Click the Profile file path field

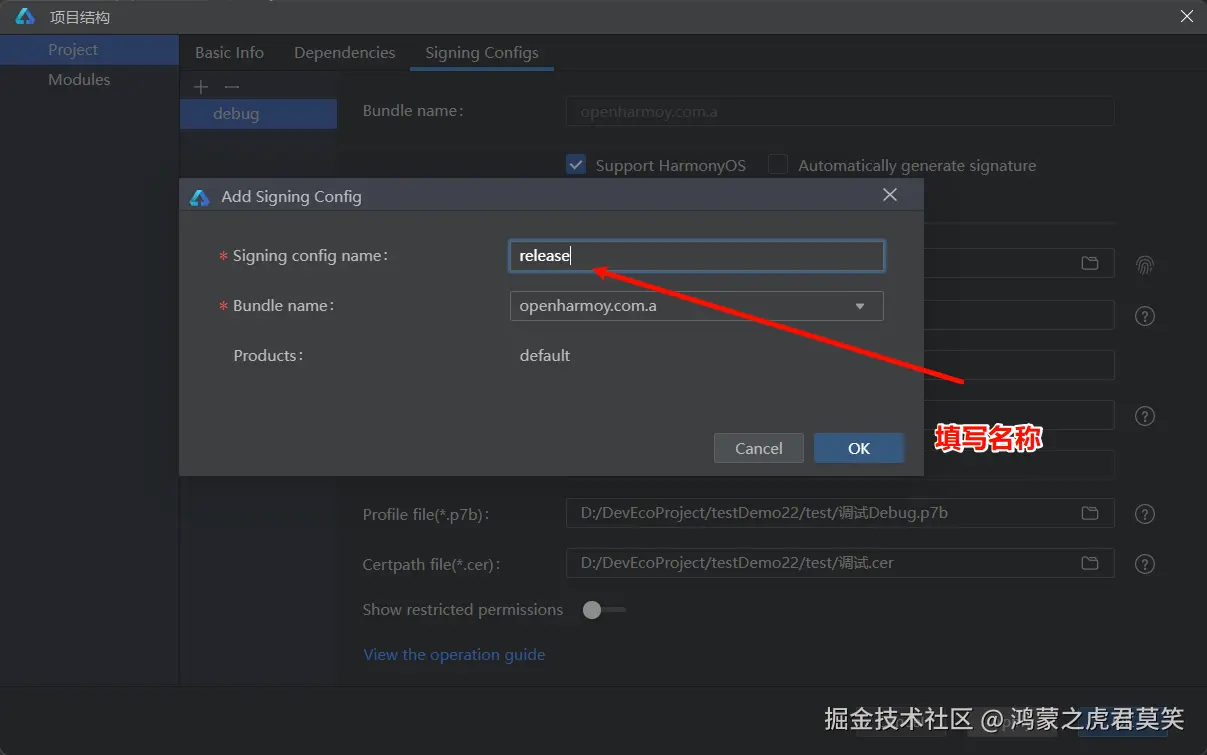click(840, 513)
